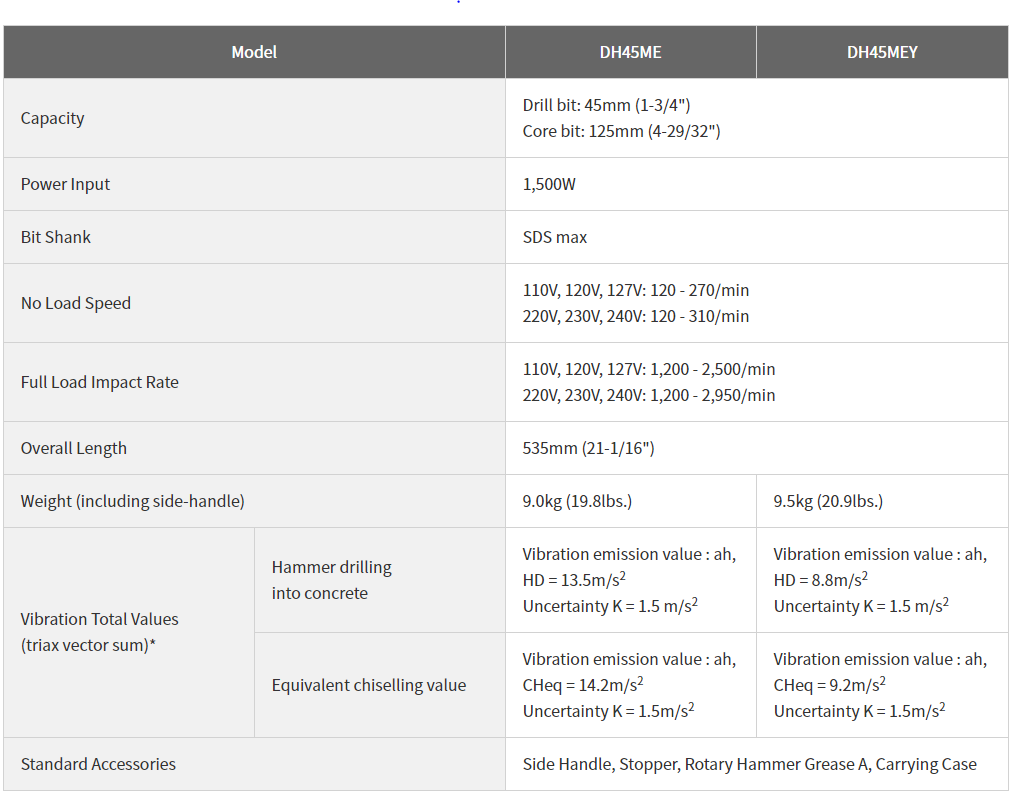Select the Full Load Impact Rate label
Image resolution: width=1015 pixels, height=795 pixels.
[100, 382]
